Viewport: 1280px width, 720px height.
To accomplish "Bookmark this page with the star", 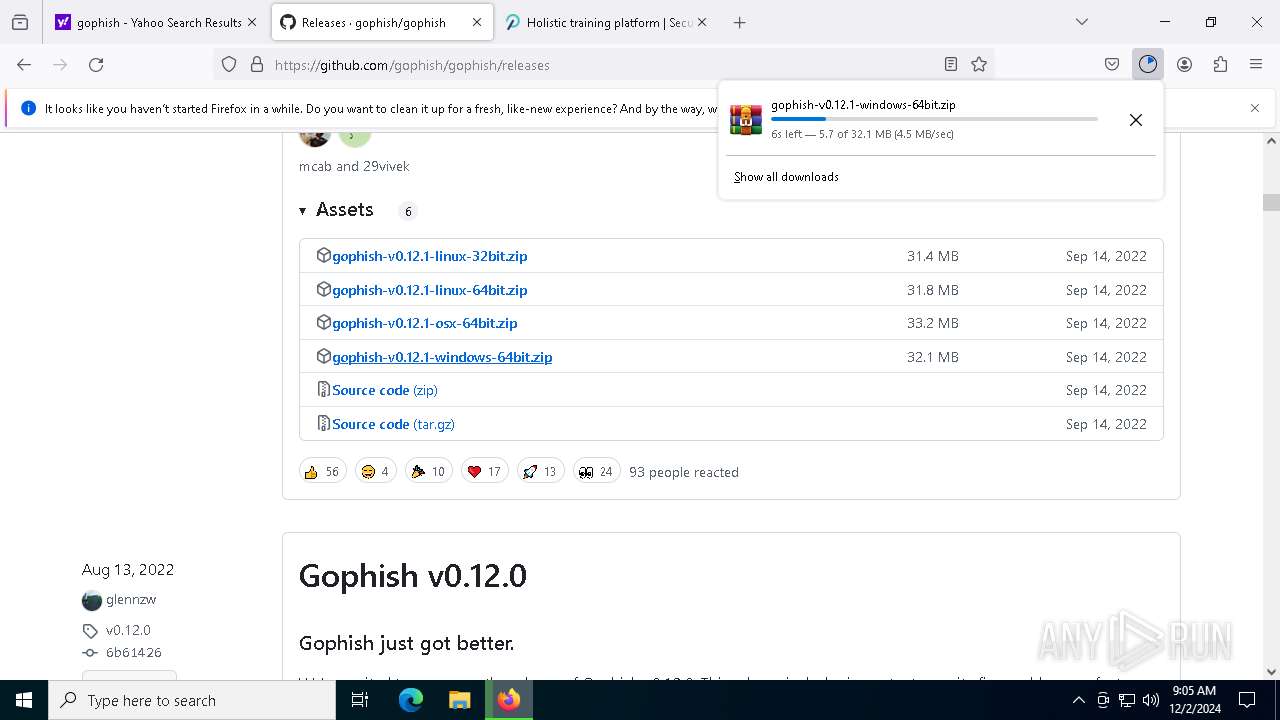I will coord(979,64).
